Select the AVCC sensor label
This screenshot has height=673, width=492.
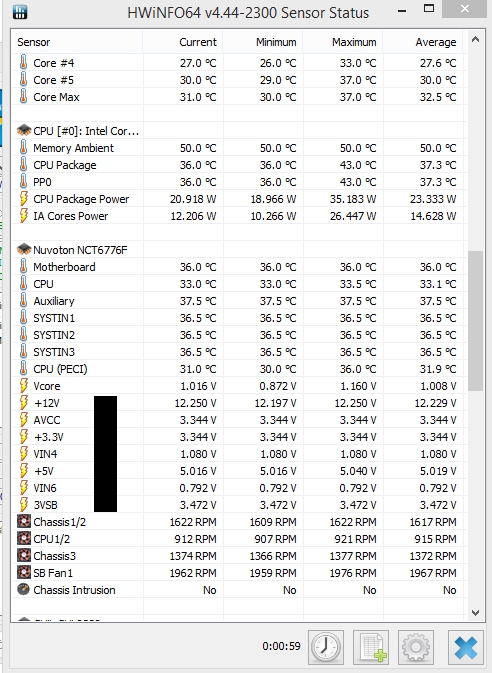(47, 420)
